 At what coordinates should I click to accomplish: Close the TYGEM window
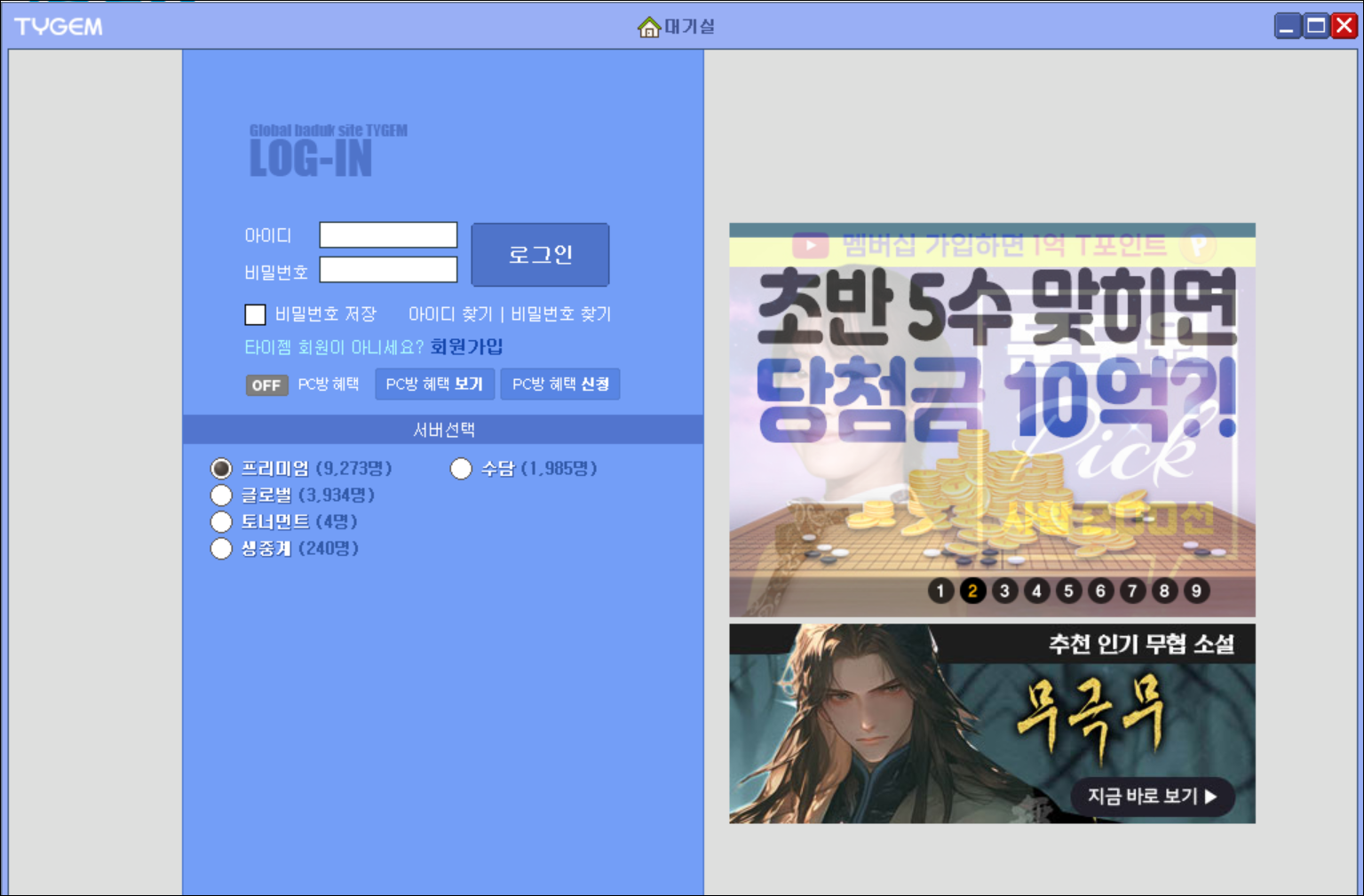[x=1344, y=27]
